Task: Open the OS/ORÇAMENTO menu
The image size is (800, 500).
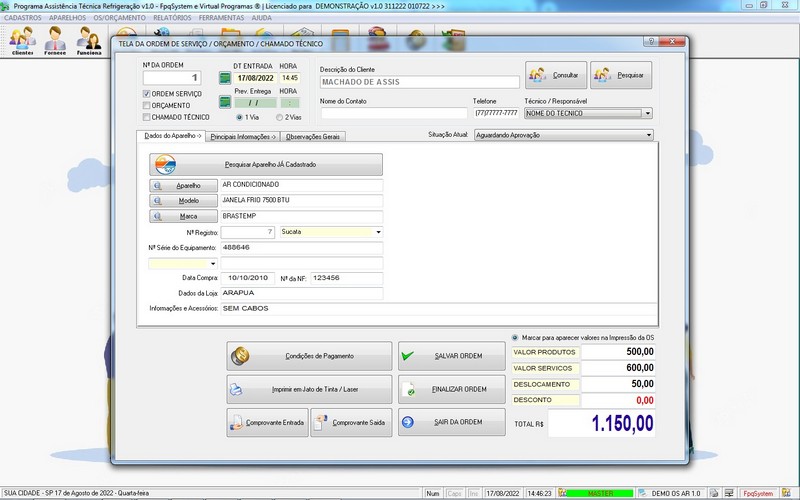Action: 119,18
